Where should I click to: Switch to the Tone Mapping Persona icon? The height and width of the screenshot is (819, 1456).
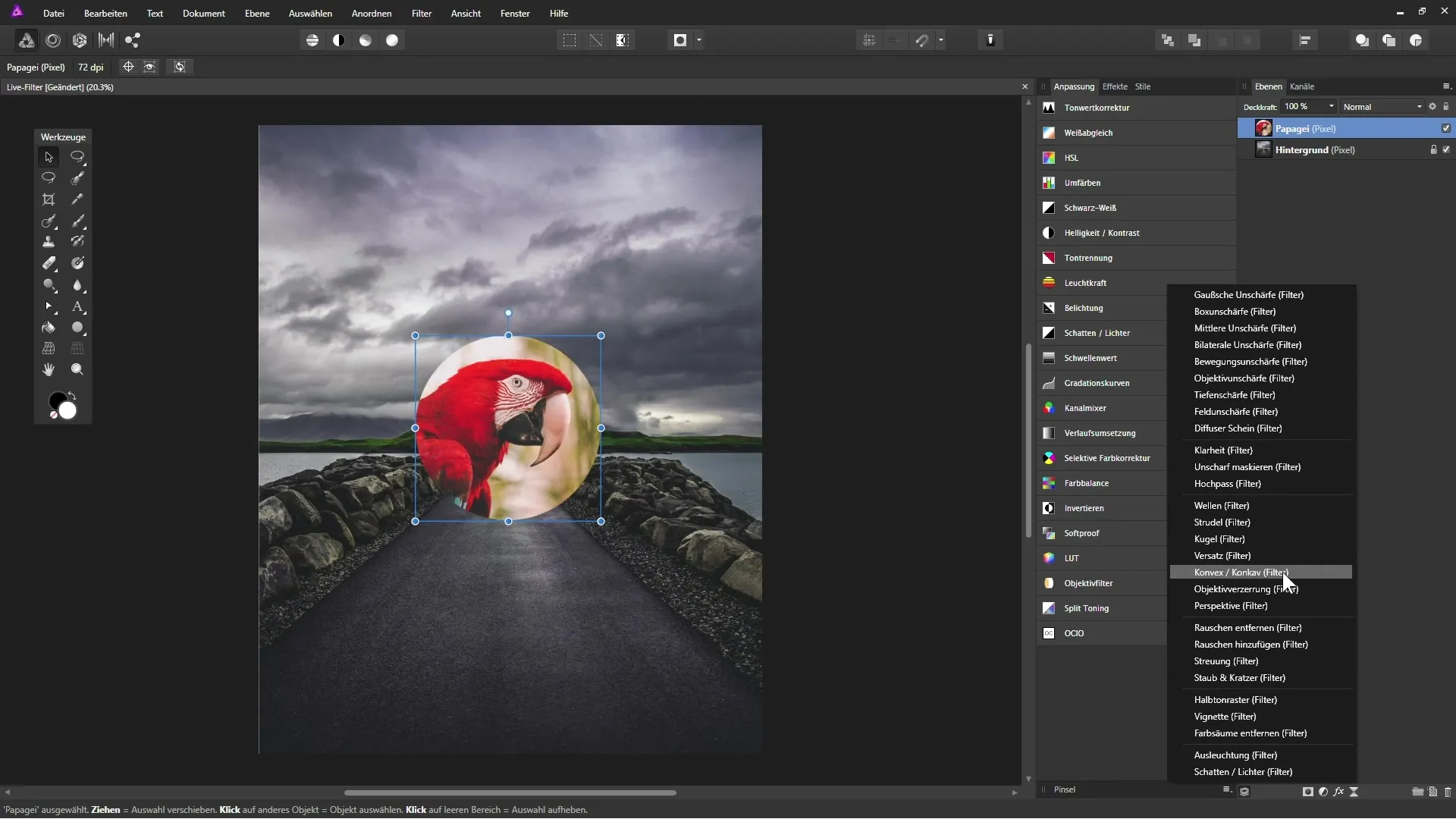106,40
